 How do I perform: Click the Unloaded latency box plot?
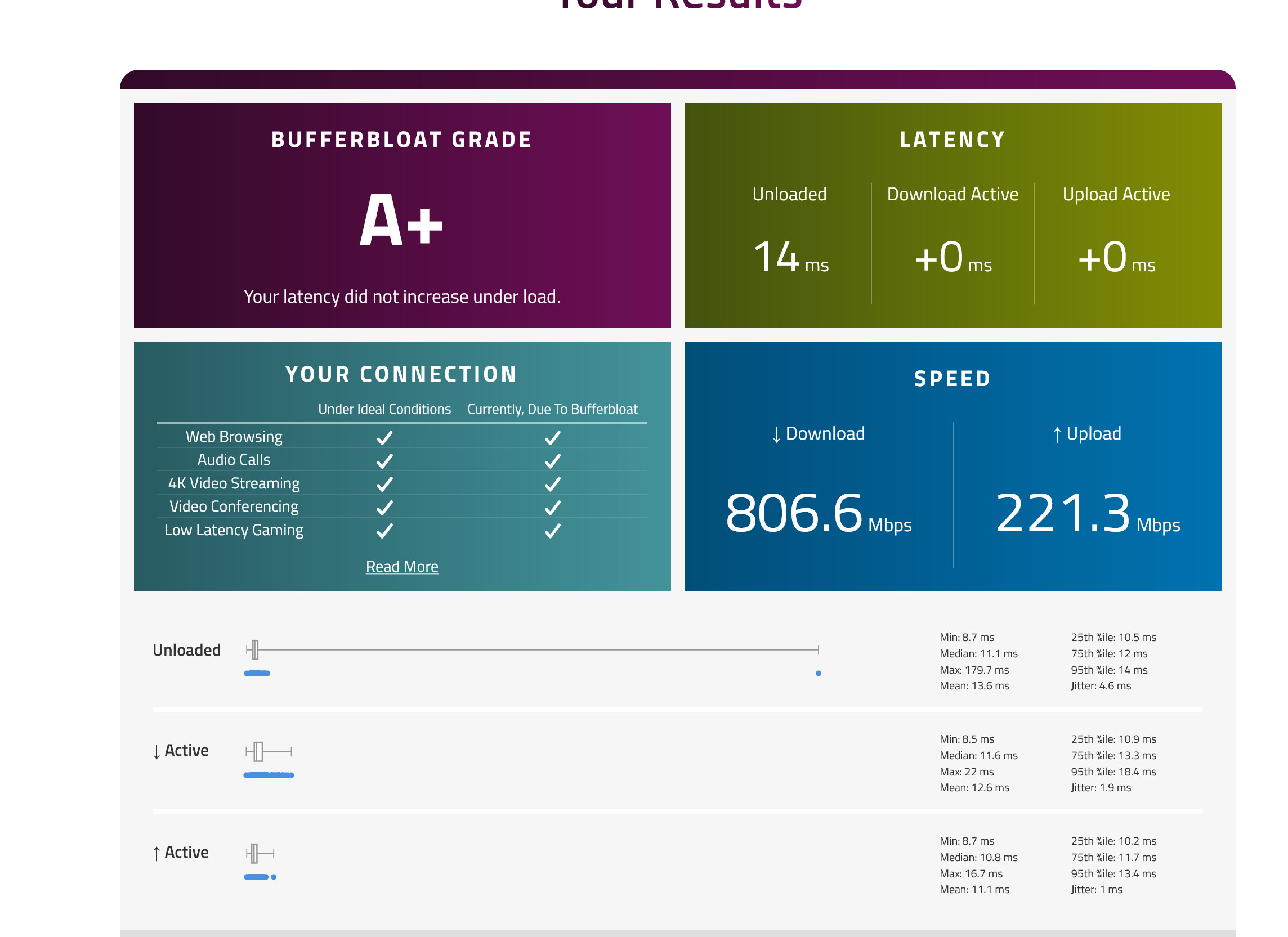pyautogui.click(x=256, y=649)
